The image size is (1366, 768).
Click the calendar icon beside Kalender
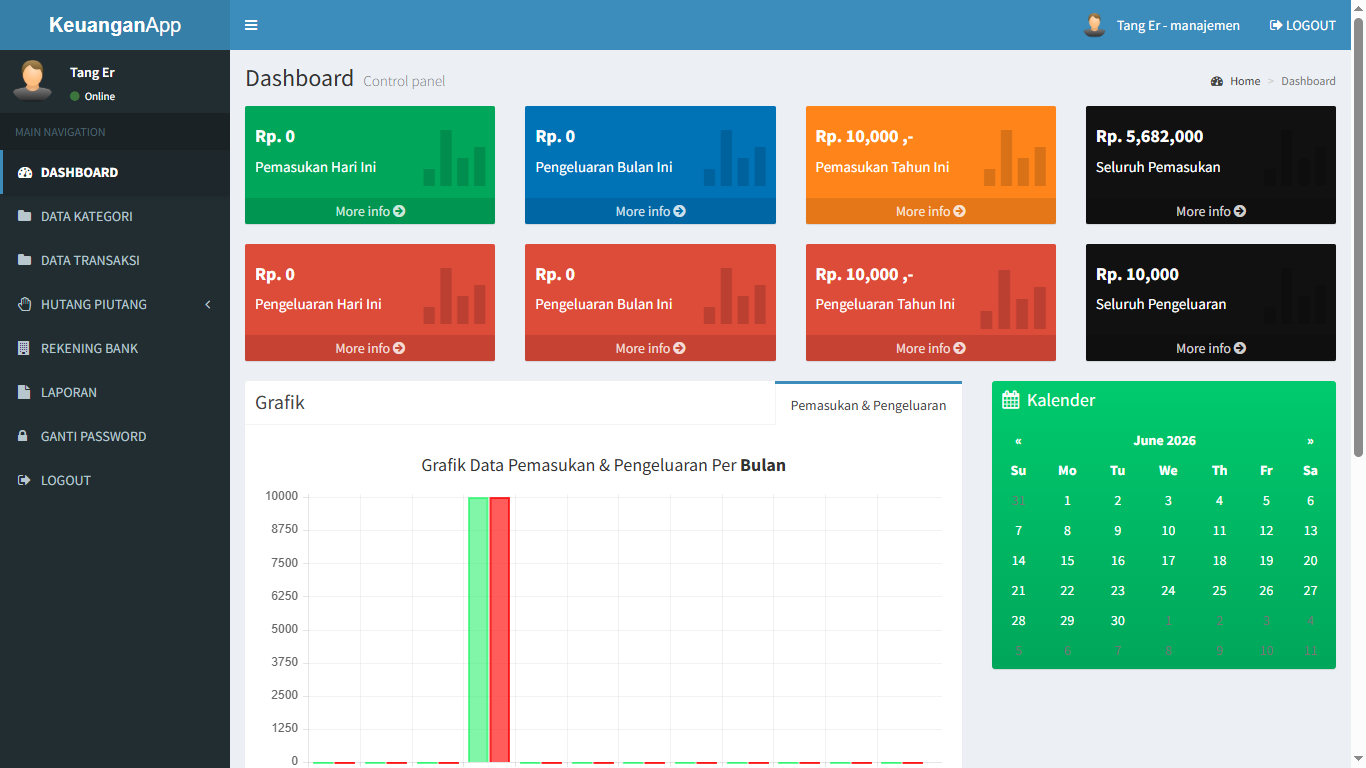pos(1011,400)
